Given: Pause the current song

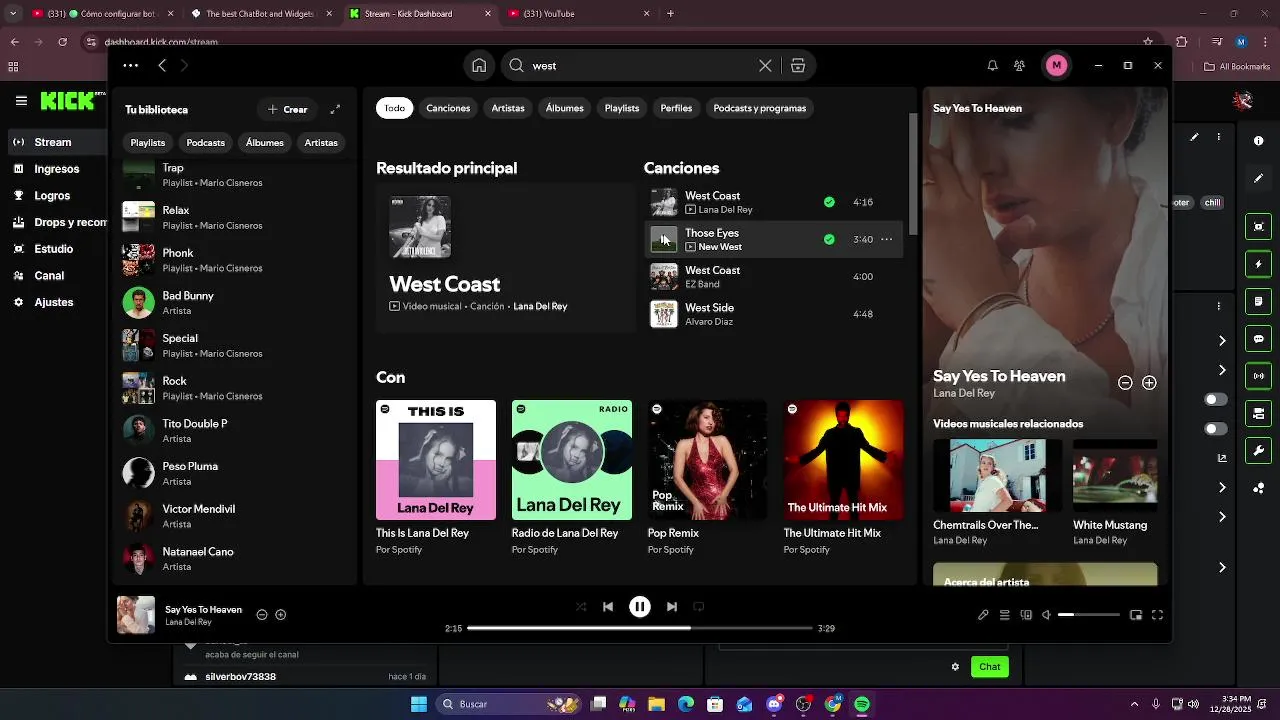Looking at the screenshot, I should point(640,607).
